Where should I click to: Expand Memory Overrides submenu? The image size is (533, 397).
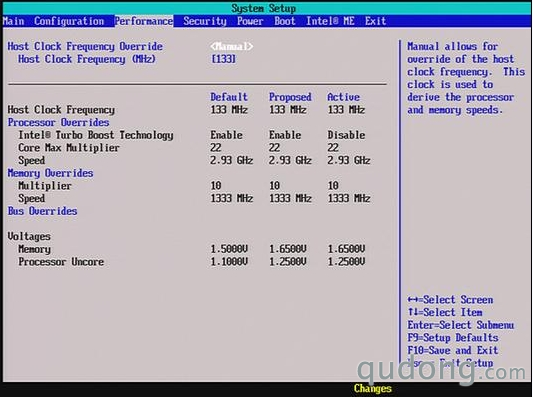pos(50,173)
